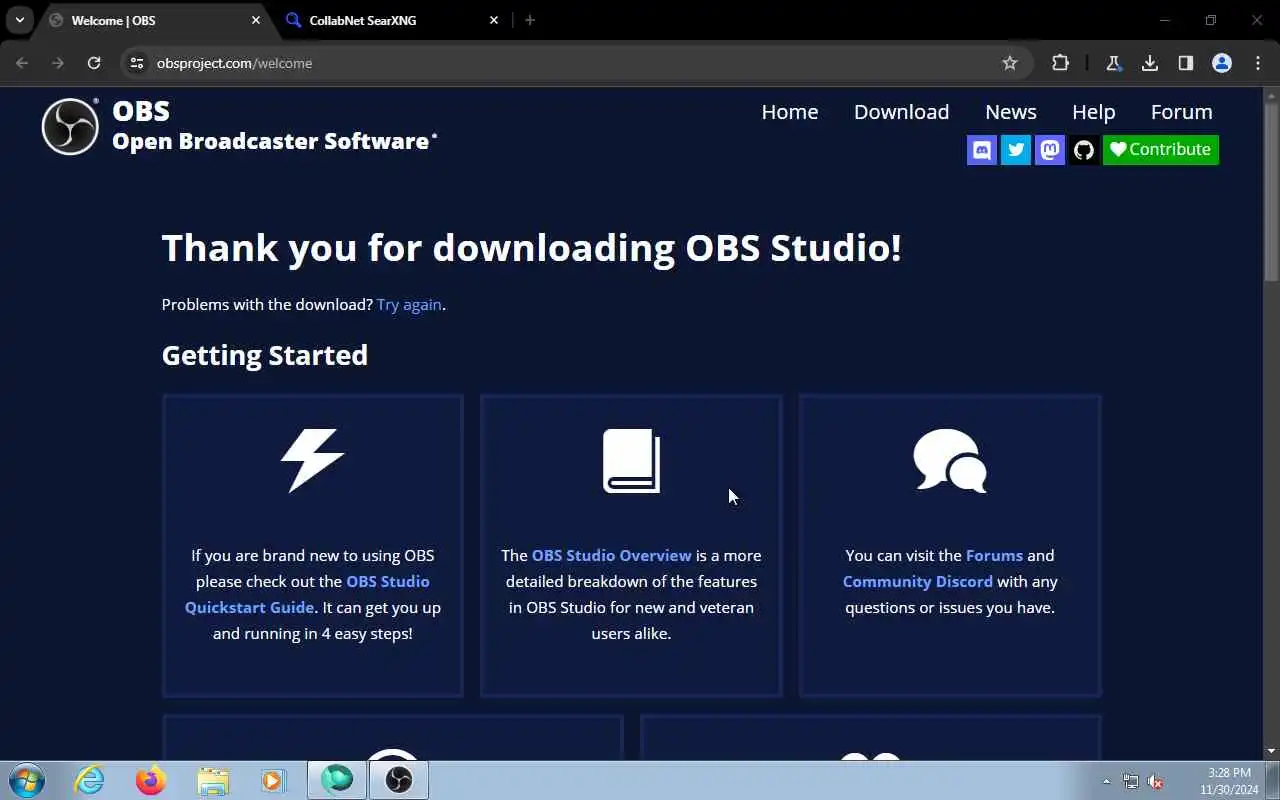Go back to the previous page

point(22,63)
